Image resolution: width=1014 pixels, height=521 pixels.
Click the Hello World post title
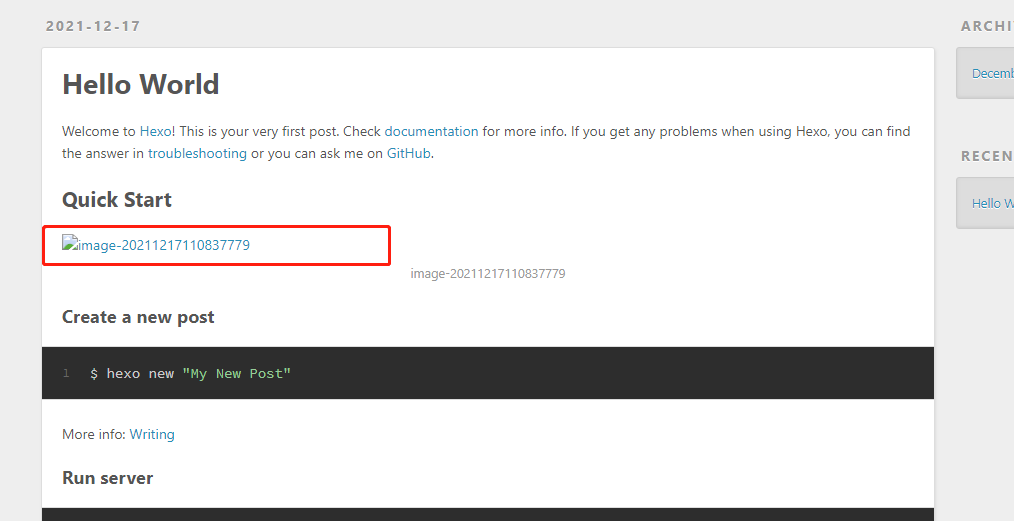click(x=140, y=85)
